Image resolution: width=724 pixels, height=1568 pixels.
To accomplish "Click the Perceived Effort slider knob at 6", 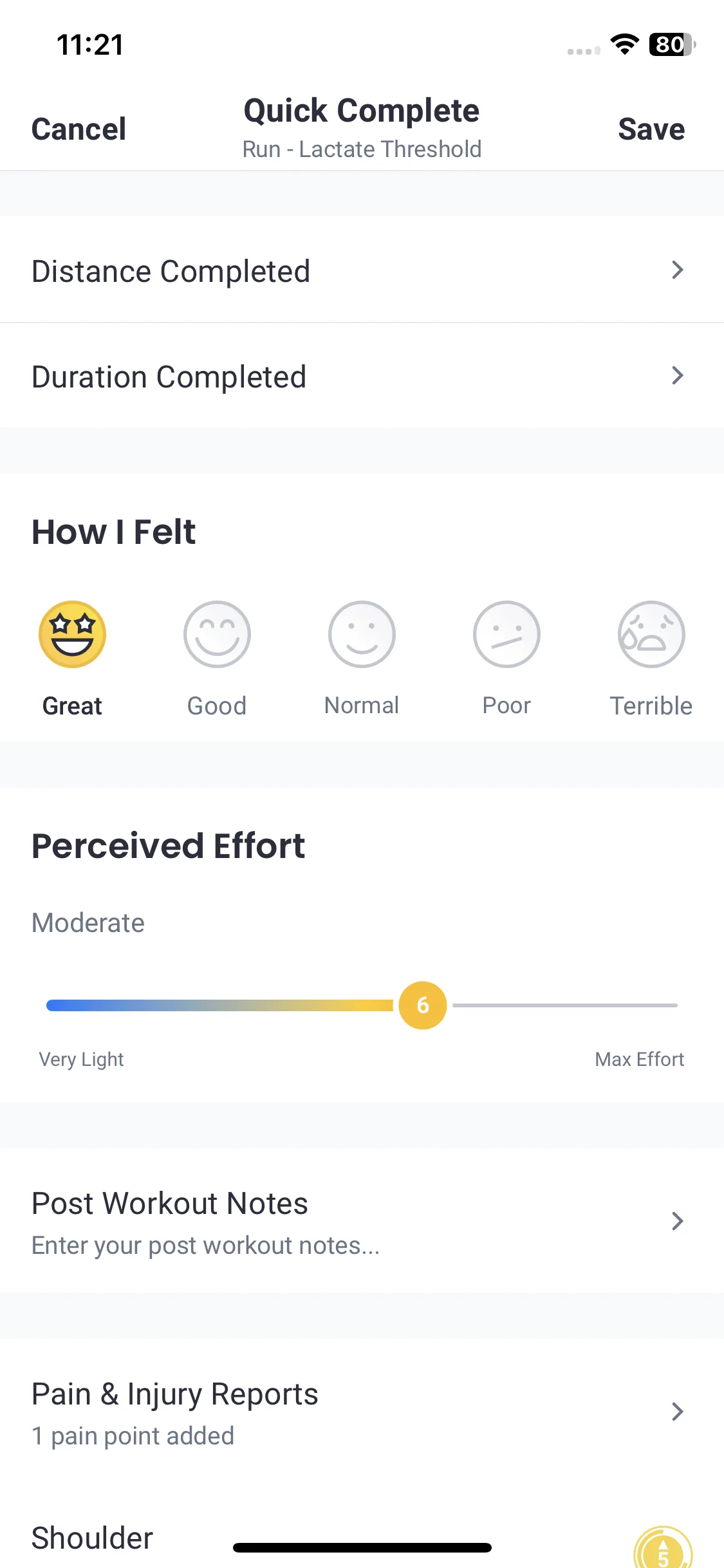I will click(423, 1005).
